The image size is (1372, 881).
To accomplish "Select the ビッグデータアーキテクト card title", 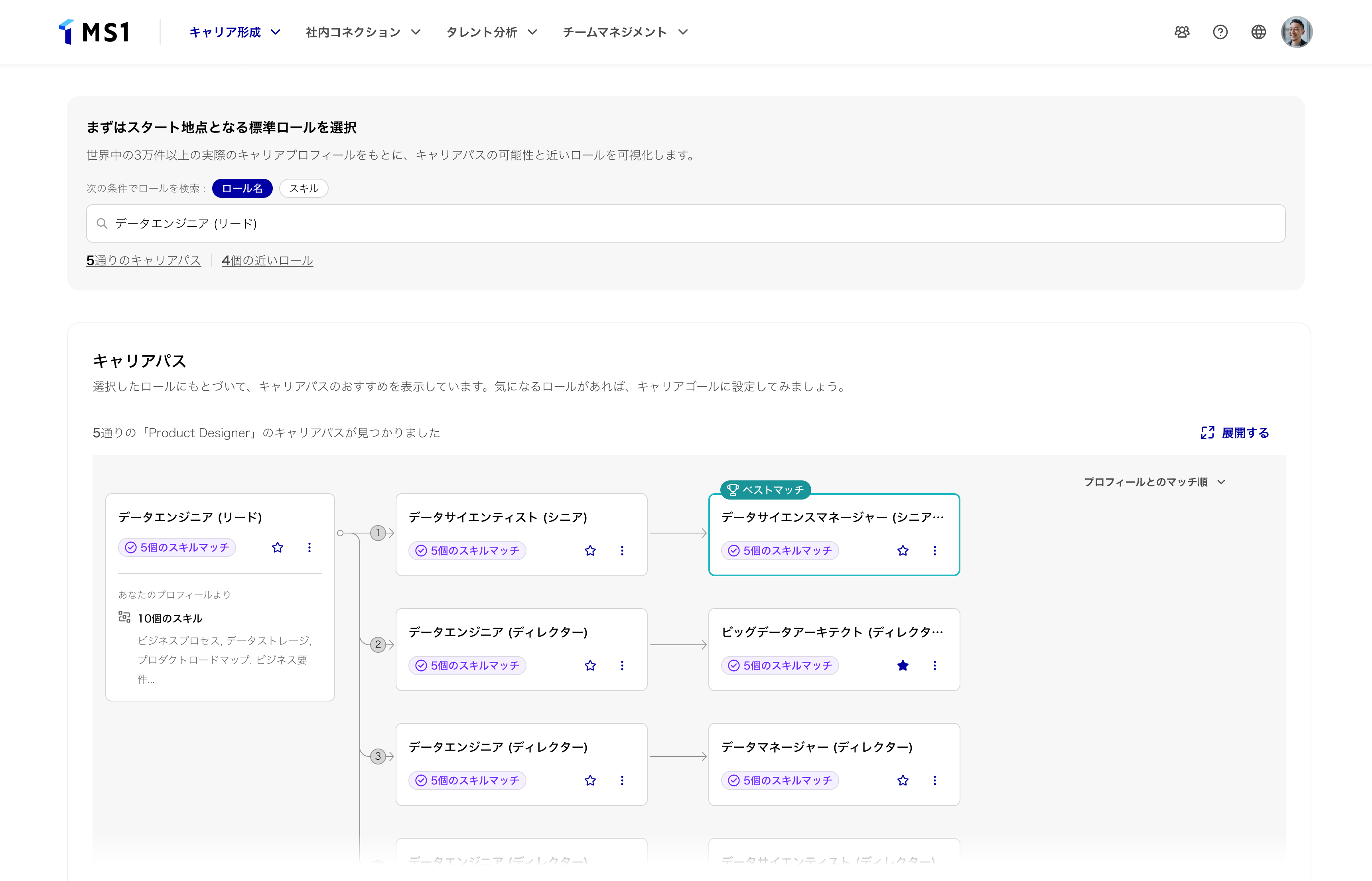I will point(832,632).
